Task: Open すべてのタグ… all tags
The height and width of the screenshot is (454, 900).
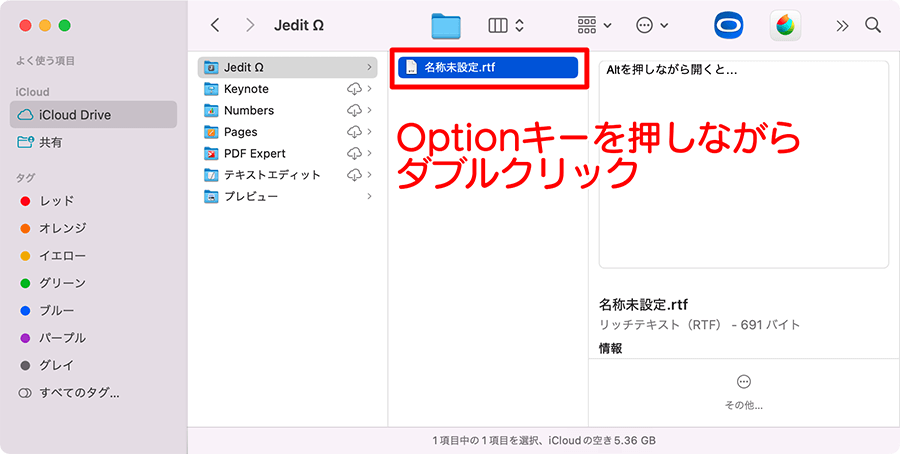Action: tap(69, 393)
